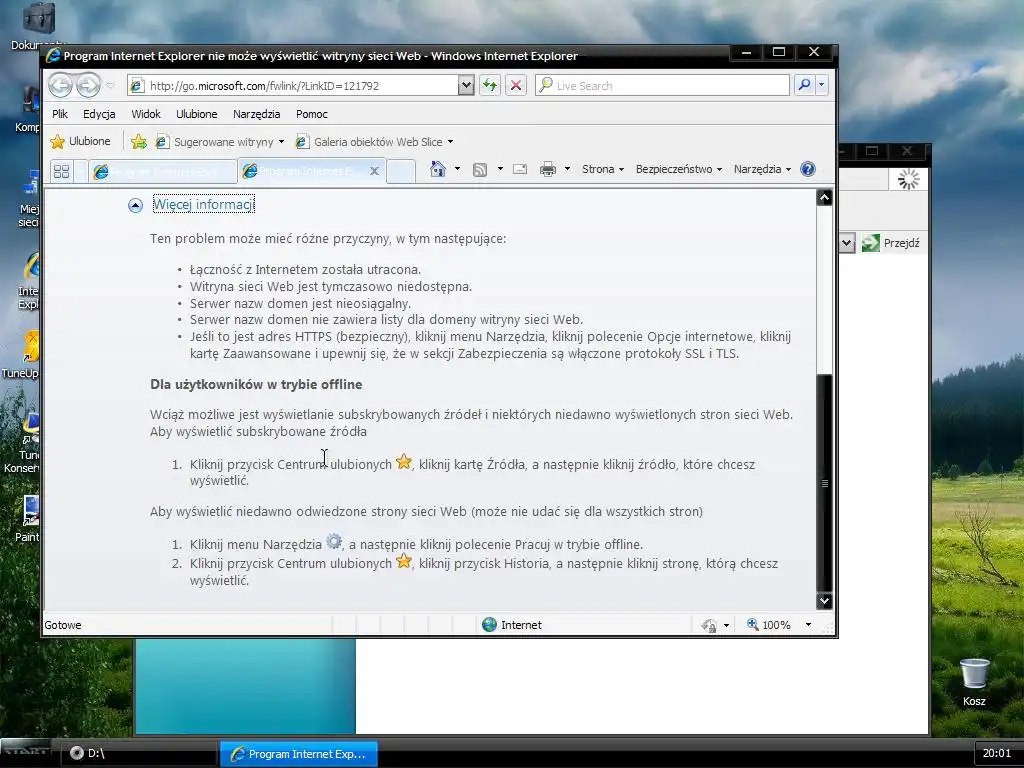This screenshot has height=768, width=1024.
Task: Switch to the D:\ taskbar item
Action: coord(139,753)
